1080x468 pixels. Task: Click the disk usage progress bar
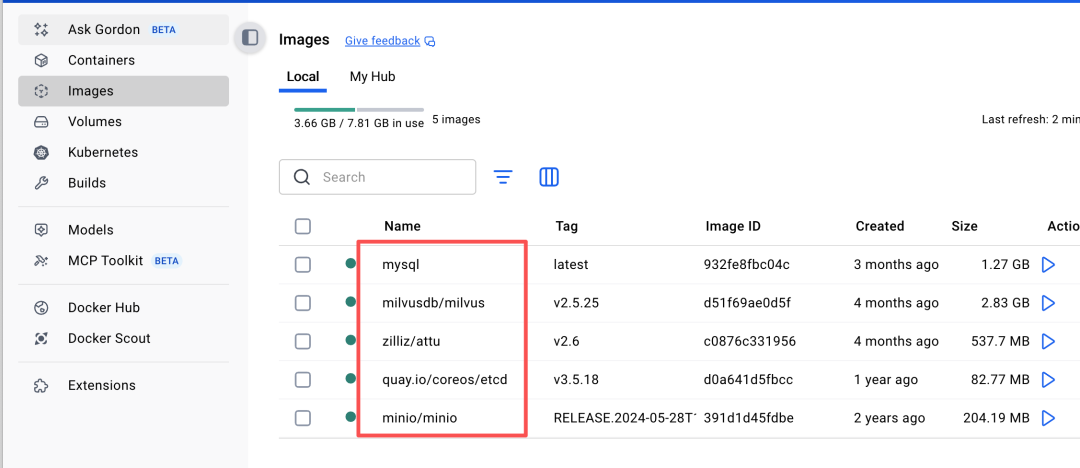(359, 110)
